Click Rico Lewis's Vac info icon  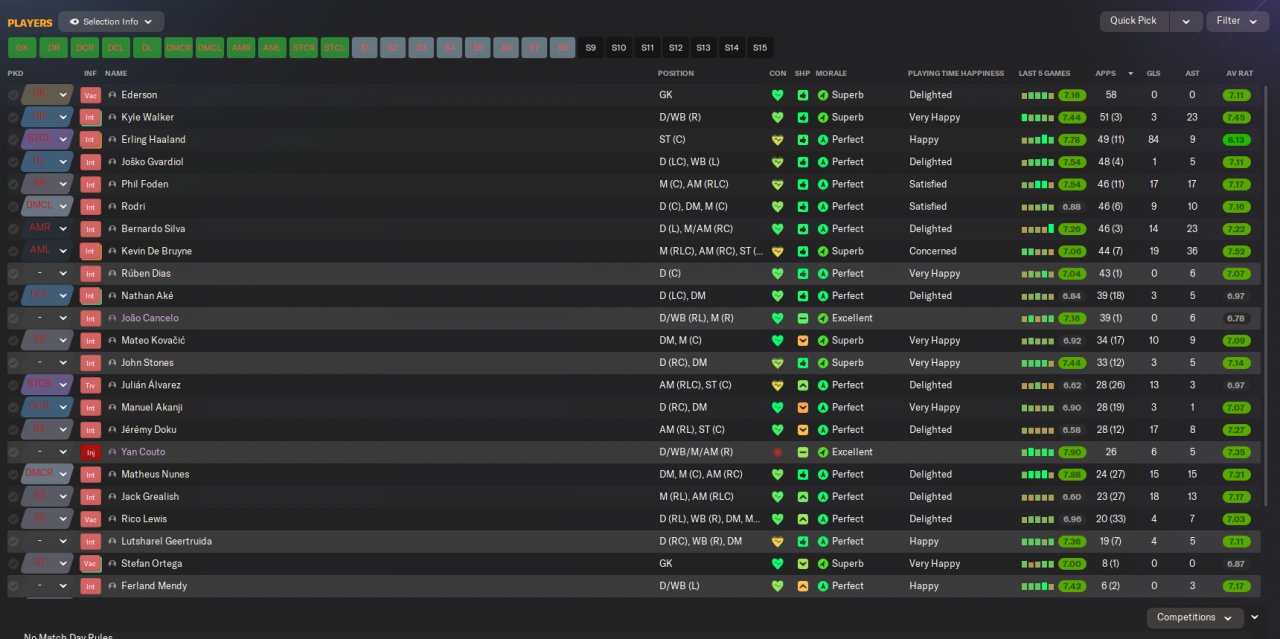[x=91, y=519]
